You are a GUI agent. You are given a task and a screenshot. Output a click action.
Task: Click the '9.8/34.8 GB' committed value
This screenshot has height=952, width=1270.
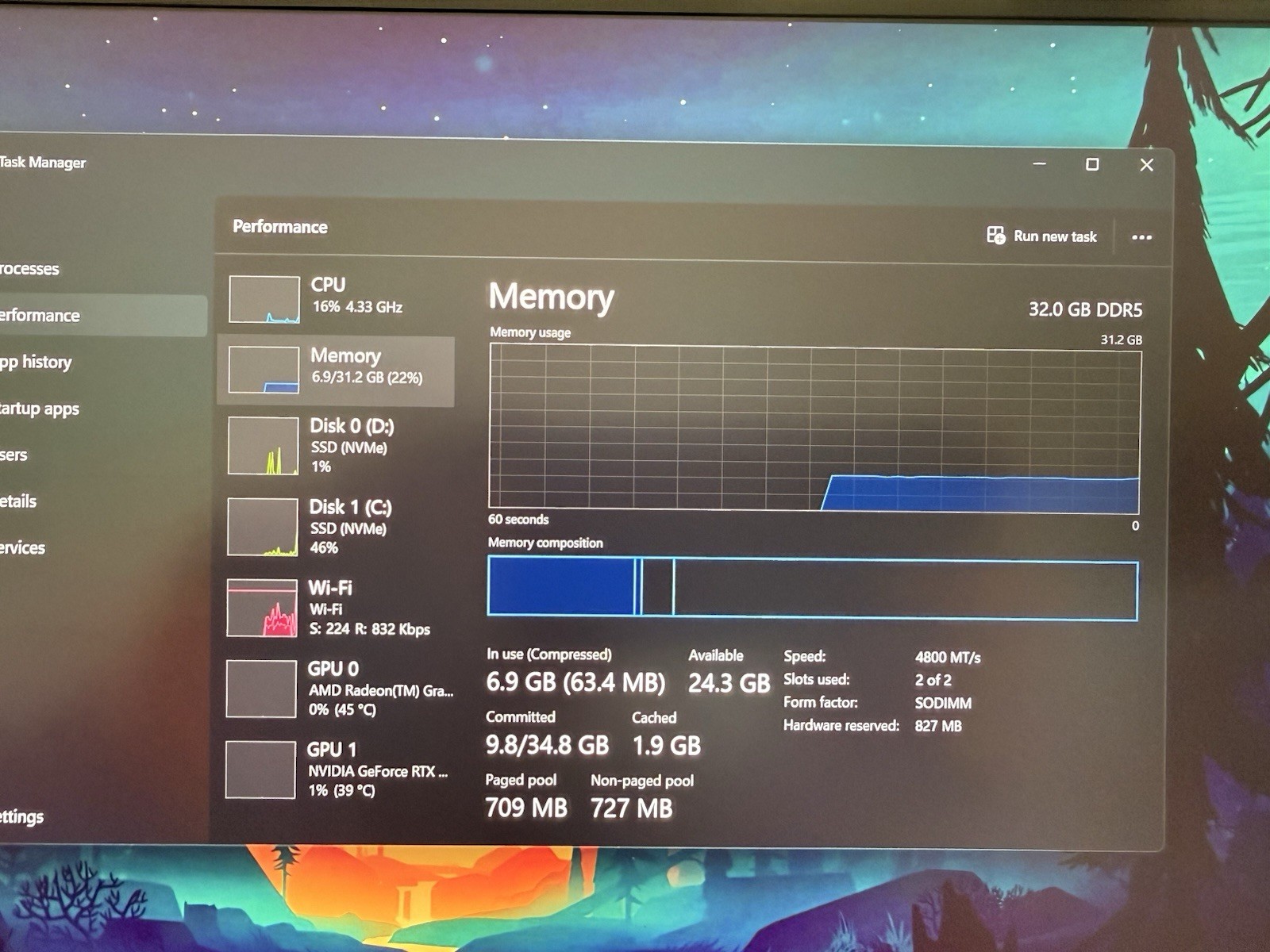point(547,745)
